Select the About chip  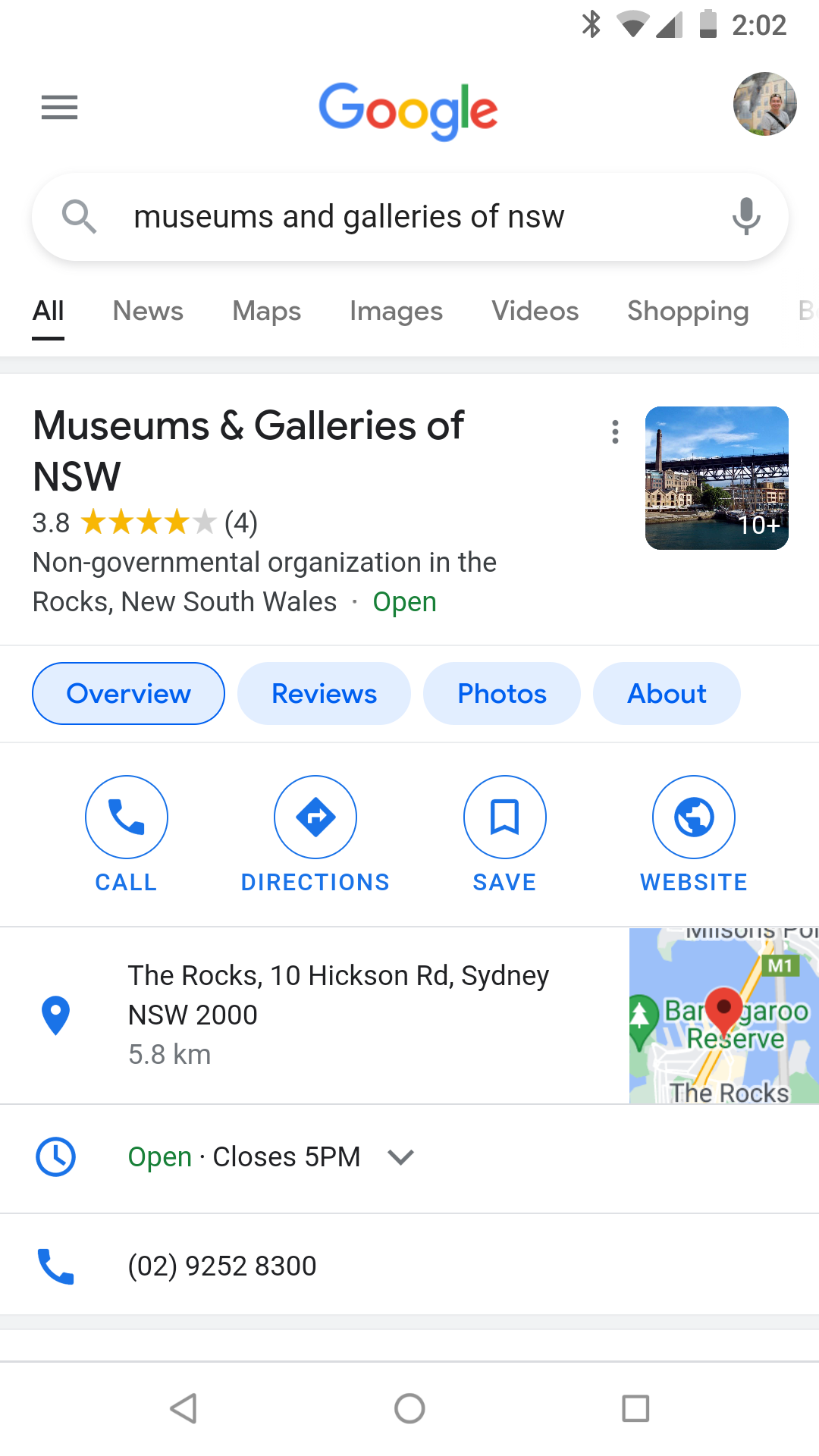point(667,693)
